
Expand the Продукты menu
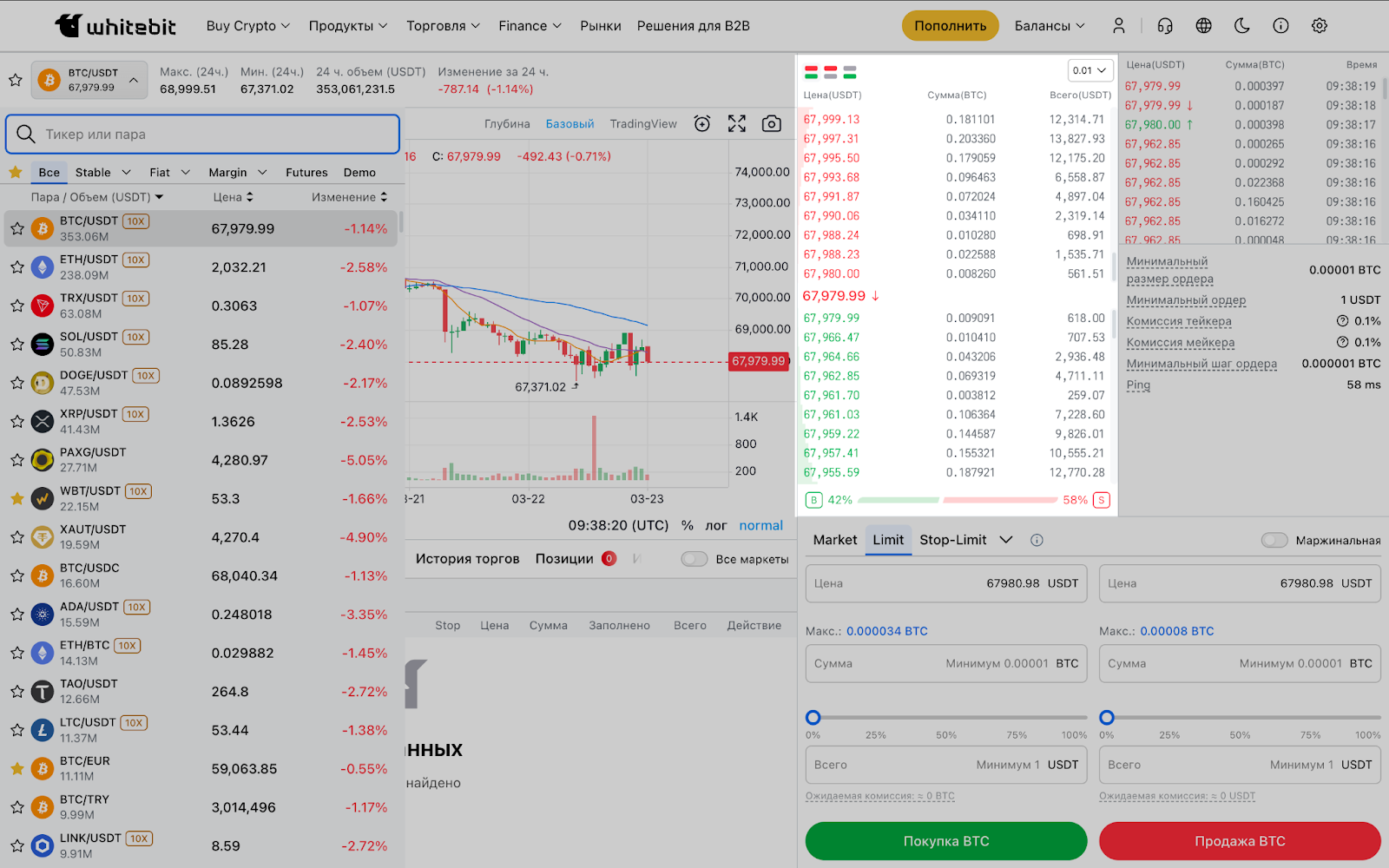348,26
